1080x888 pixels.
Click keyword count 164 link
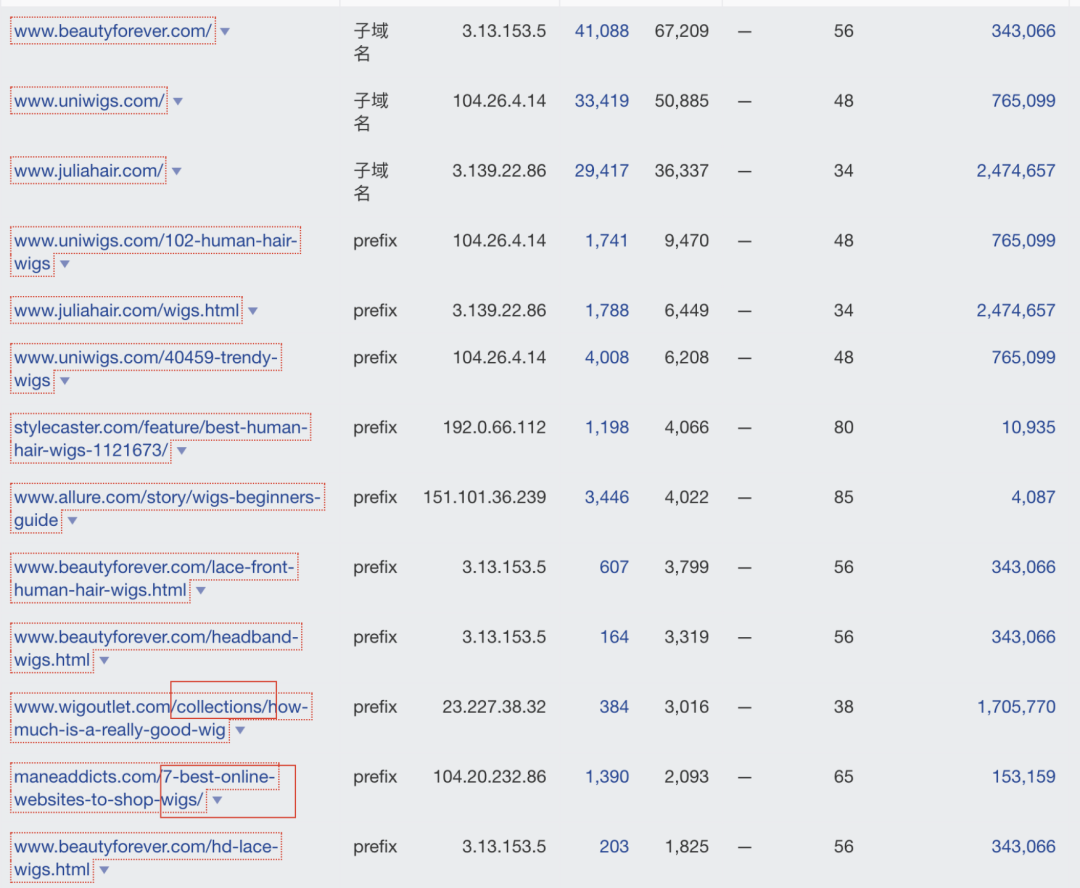tap(614, 637)
